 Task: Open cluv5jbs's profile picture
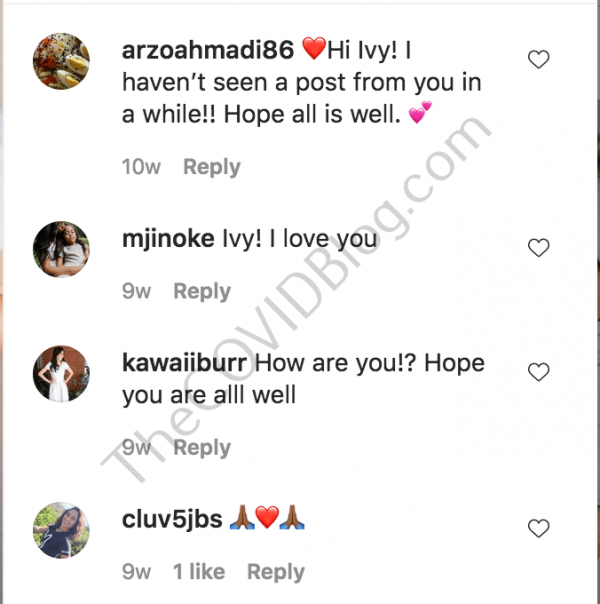point(61,530)
